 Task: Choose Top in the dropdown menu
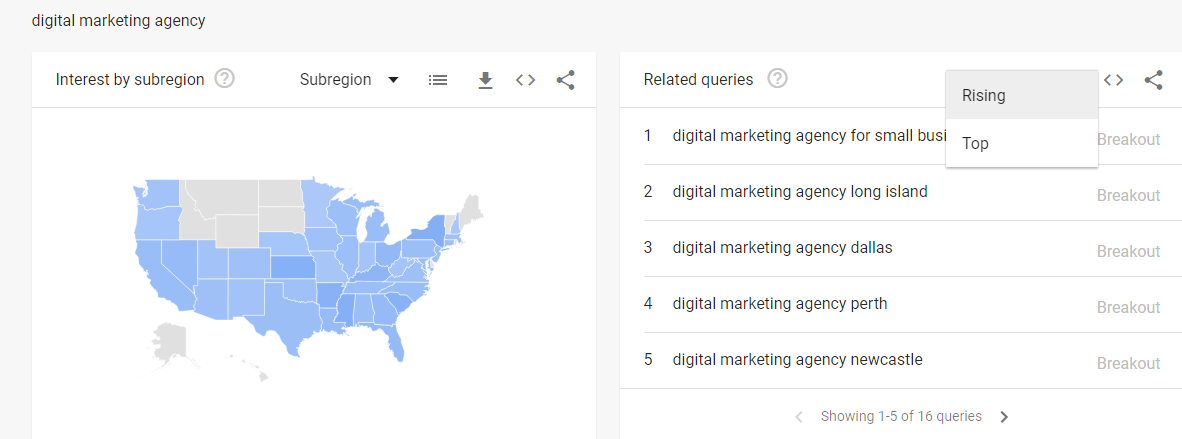click(x=1021, y=143)
